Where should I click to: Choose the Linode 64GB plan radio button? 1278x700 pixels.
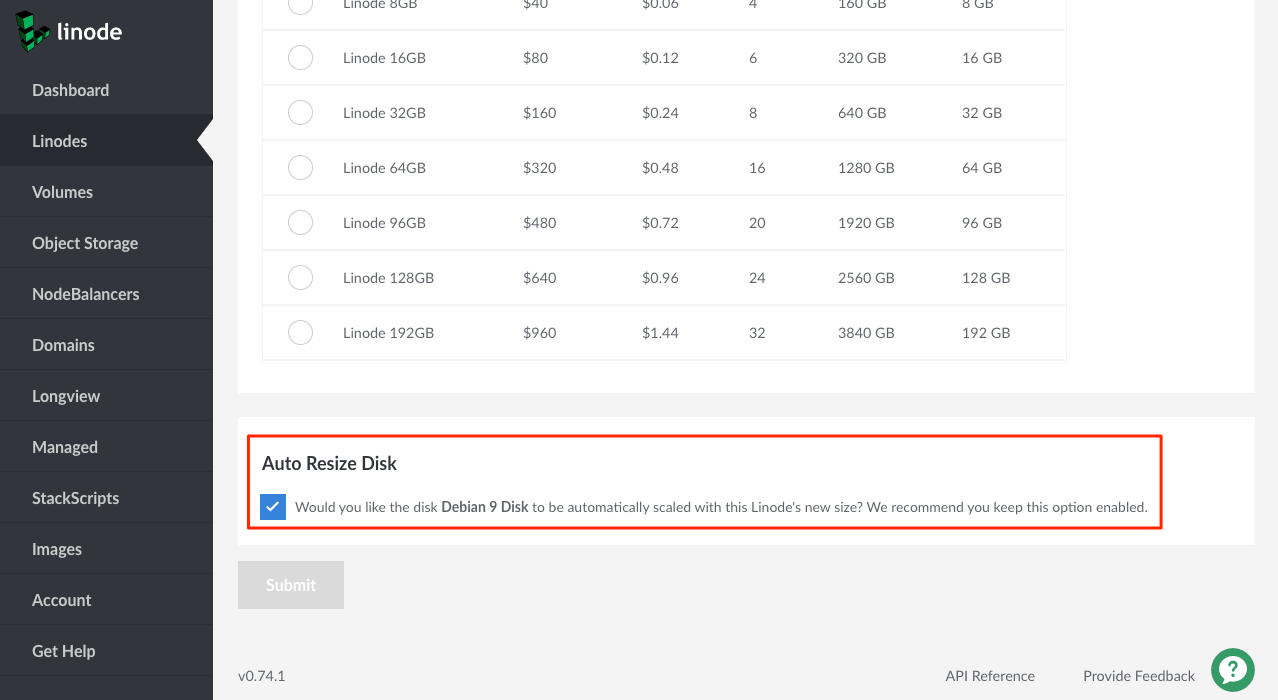tap(300, 168)
